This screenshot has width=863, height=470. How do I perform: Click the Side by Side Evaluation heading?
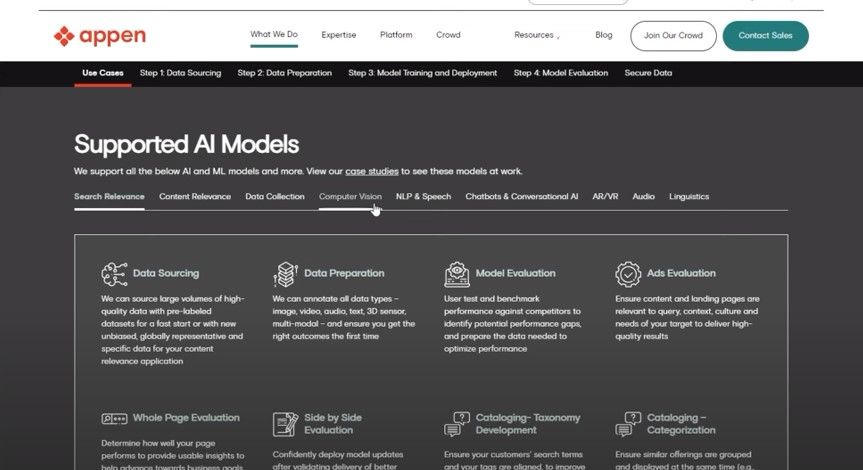point(333,424)
